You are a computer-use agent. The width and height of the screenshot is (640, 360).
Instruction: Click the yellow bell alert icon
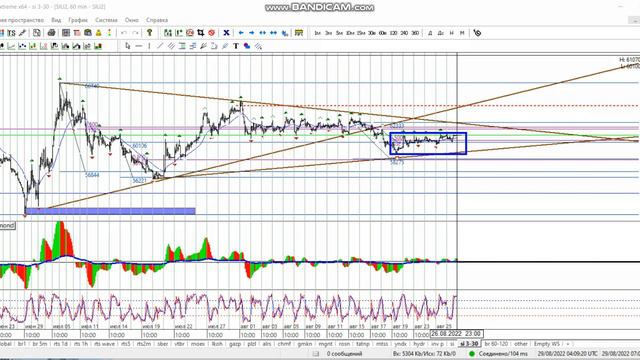(x=98, y=33)
